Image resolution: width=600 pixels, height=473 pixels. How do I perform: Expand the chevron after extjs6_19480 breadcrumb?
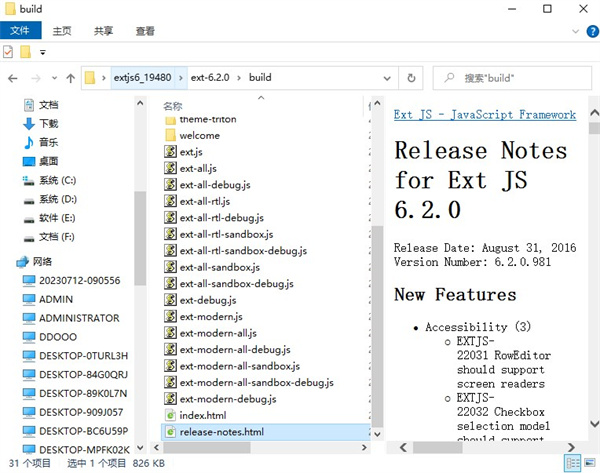(x=181, y=78)
